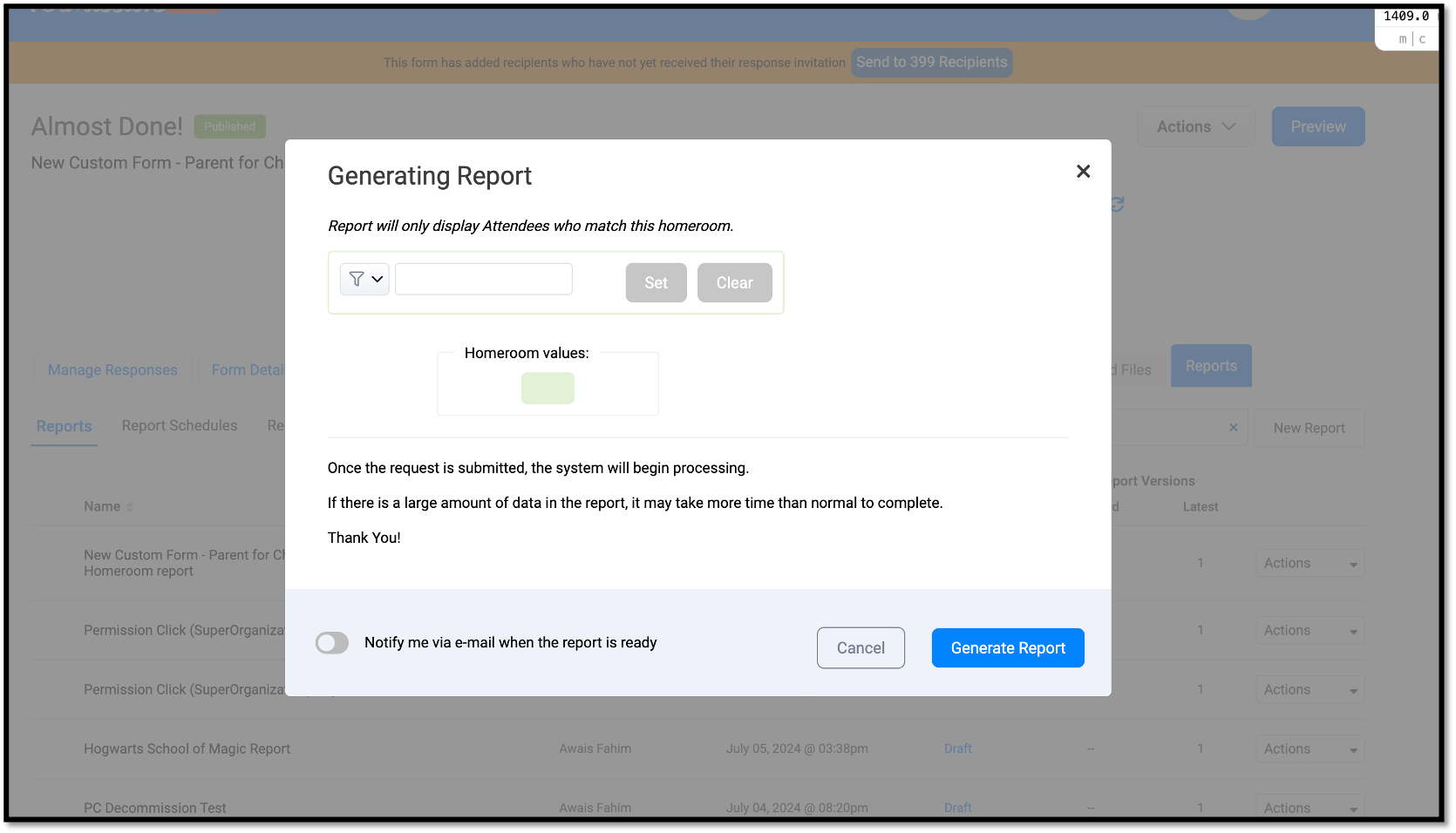Clear the report search using the x icon
This screenshot has height=833, width=1456.
pos(1234,427)
